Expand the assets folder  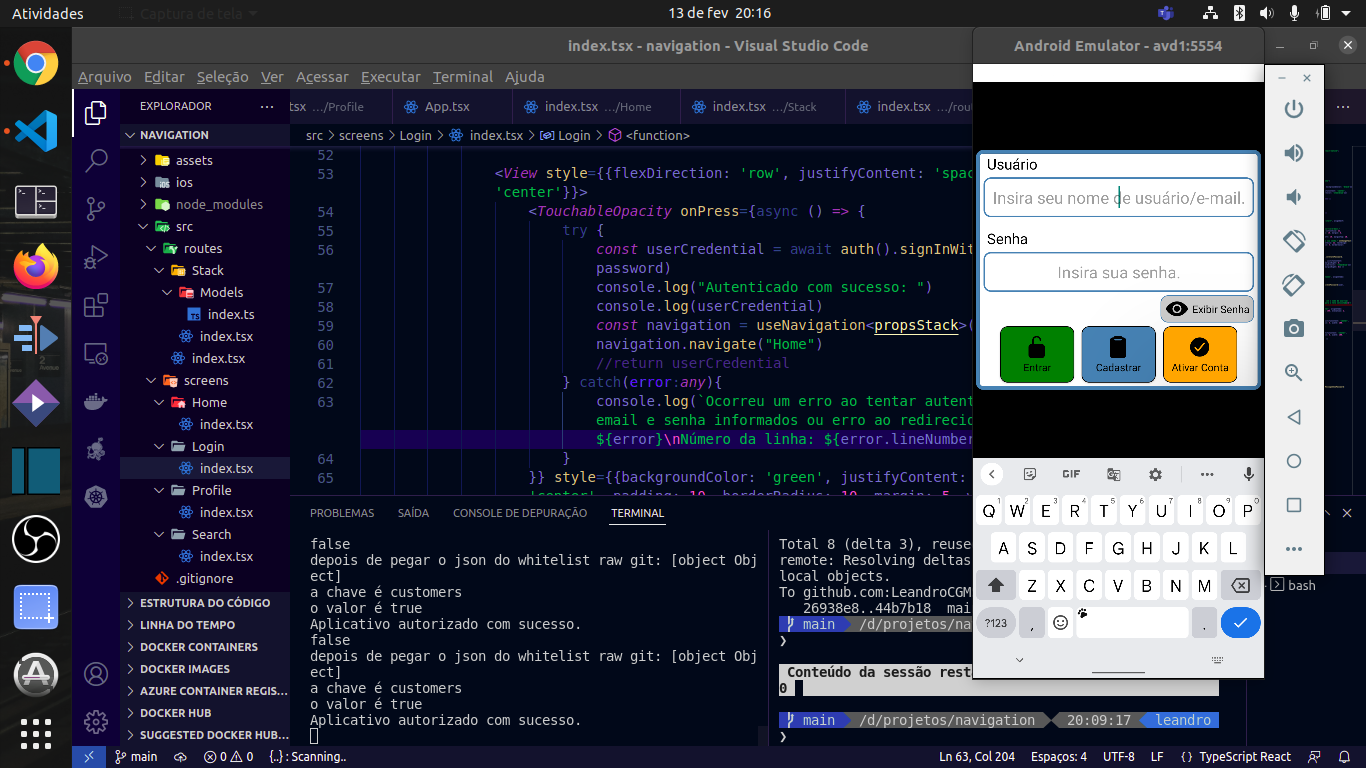[x=194, y=160]
